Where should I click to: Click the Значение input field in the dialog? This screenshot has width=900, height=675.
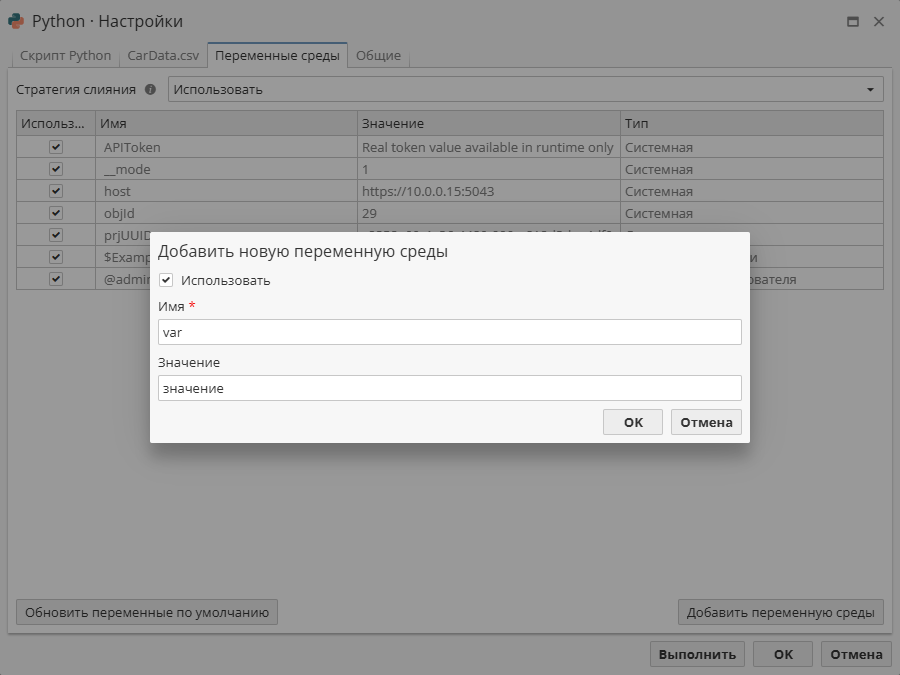449,387
